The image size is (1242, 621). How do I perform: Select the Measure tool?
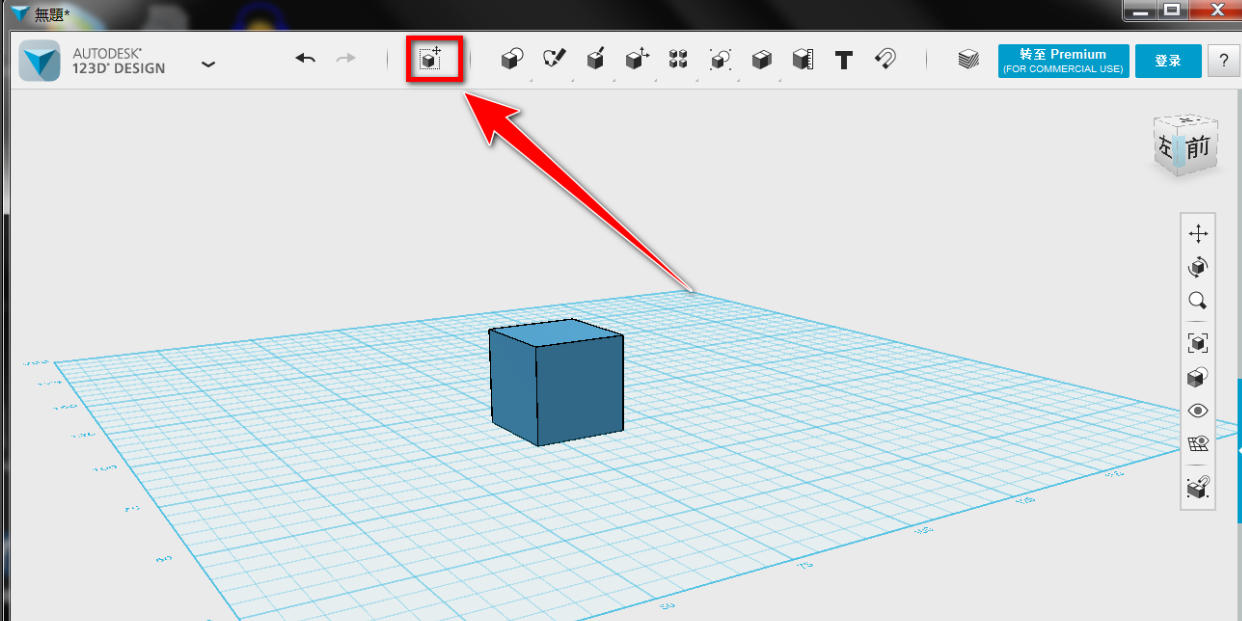click(x=803, y=60)
